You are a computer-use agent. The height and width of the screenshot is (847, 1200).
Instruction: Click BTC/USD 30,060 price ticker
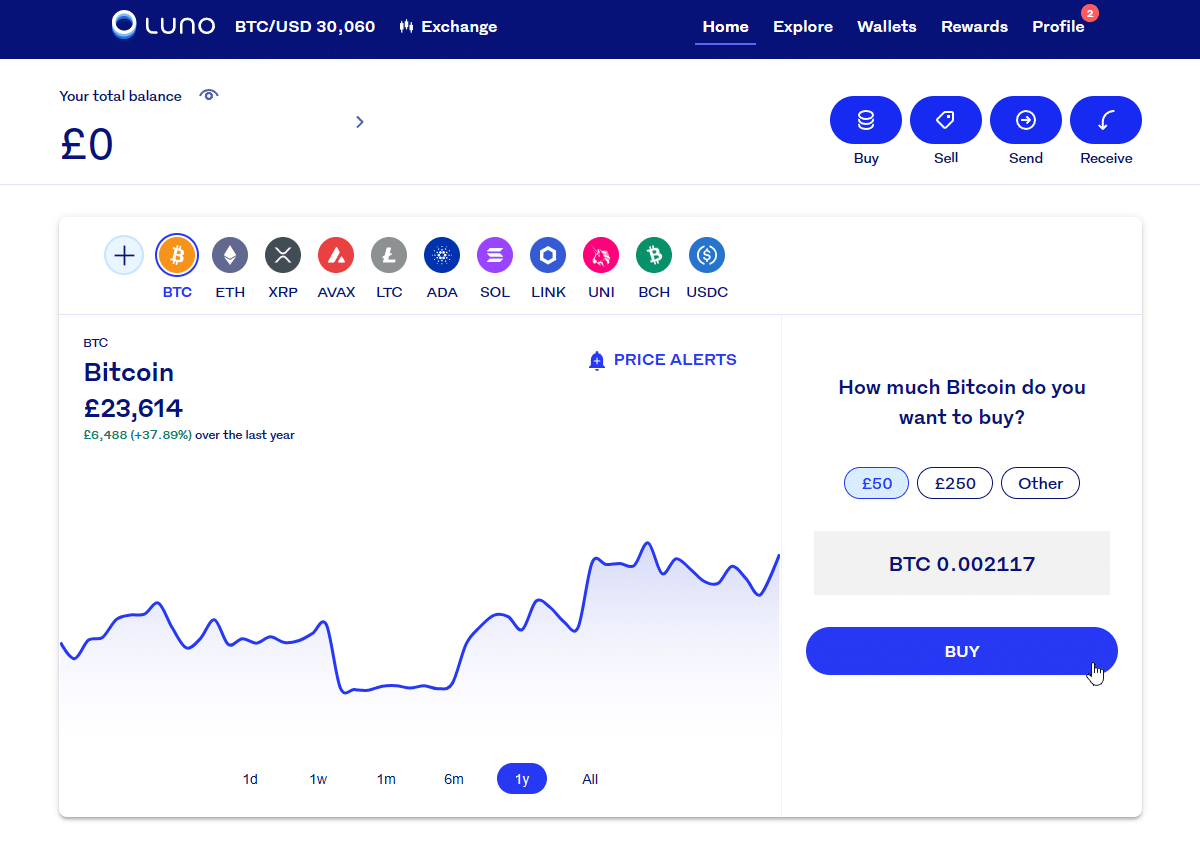click(305, 27)
